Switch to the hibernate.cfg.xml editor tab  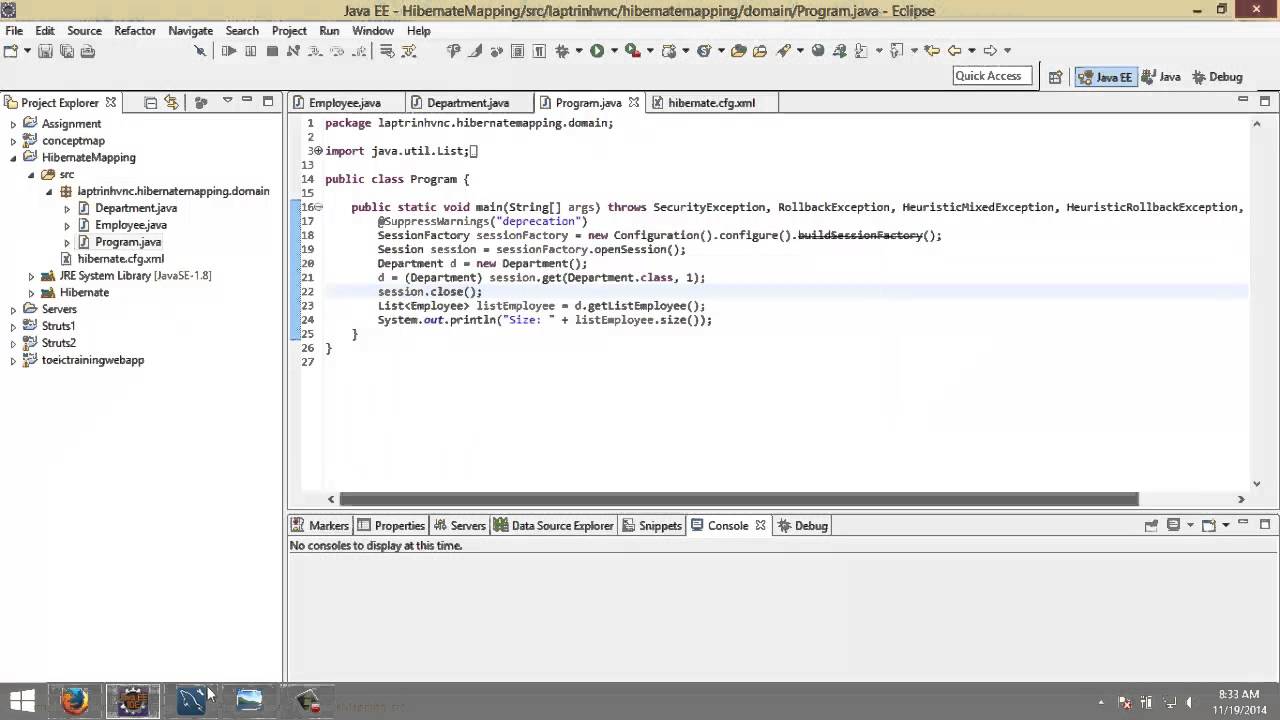[x=711, y=102]
